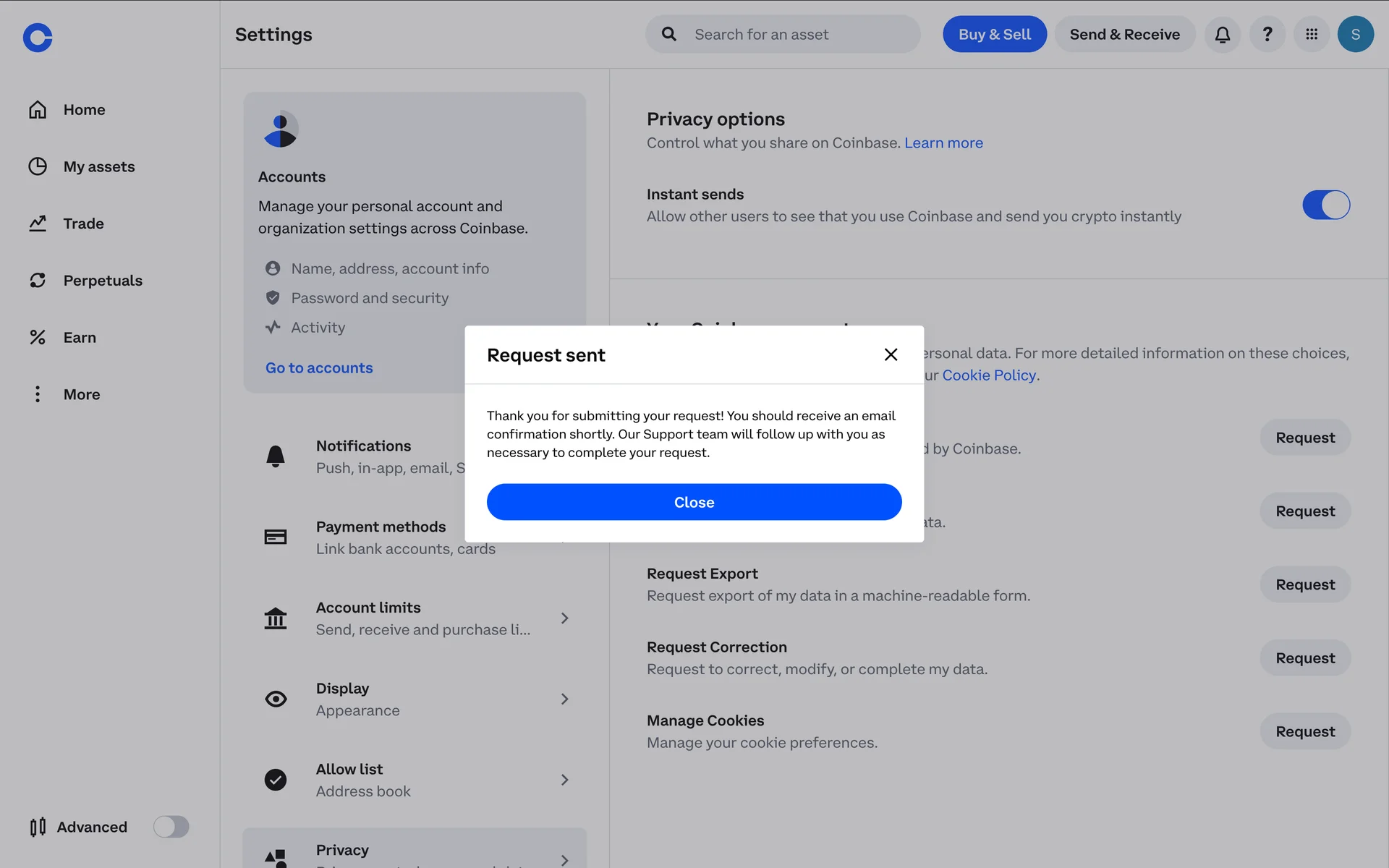This screenshot has height=868, width=1389.
Task: Open the user profile avatar
Action: (1355, 35)
